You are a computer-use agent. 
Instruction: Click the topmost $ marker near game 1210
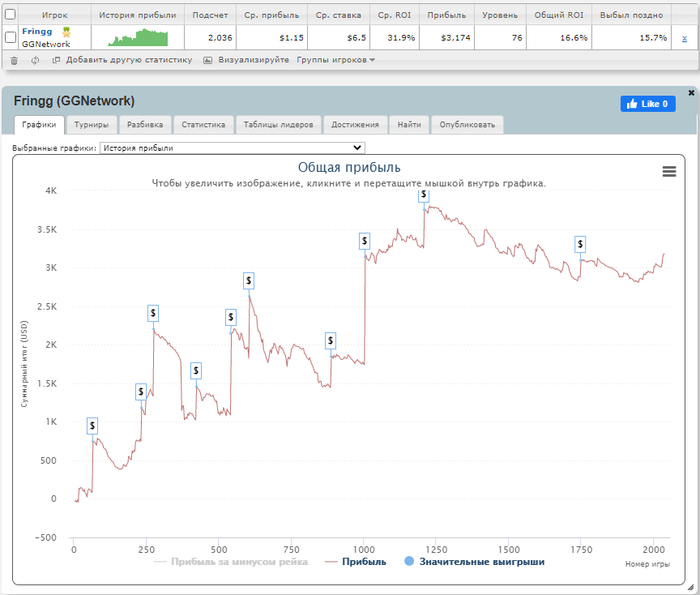424,195
